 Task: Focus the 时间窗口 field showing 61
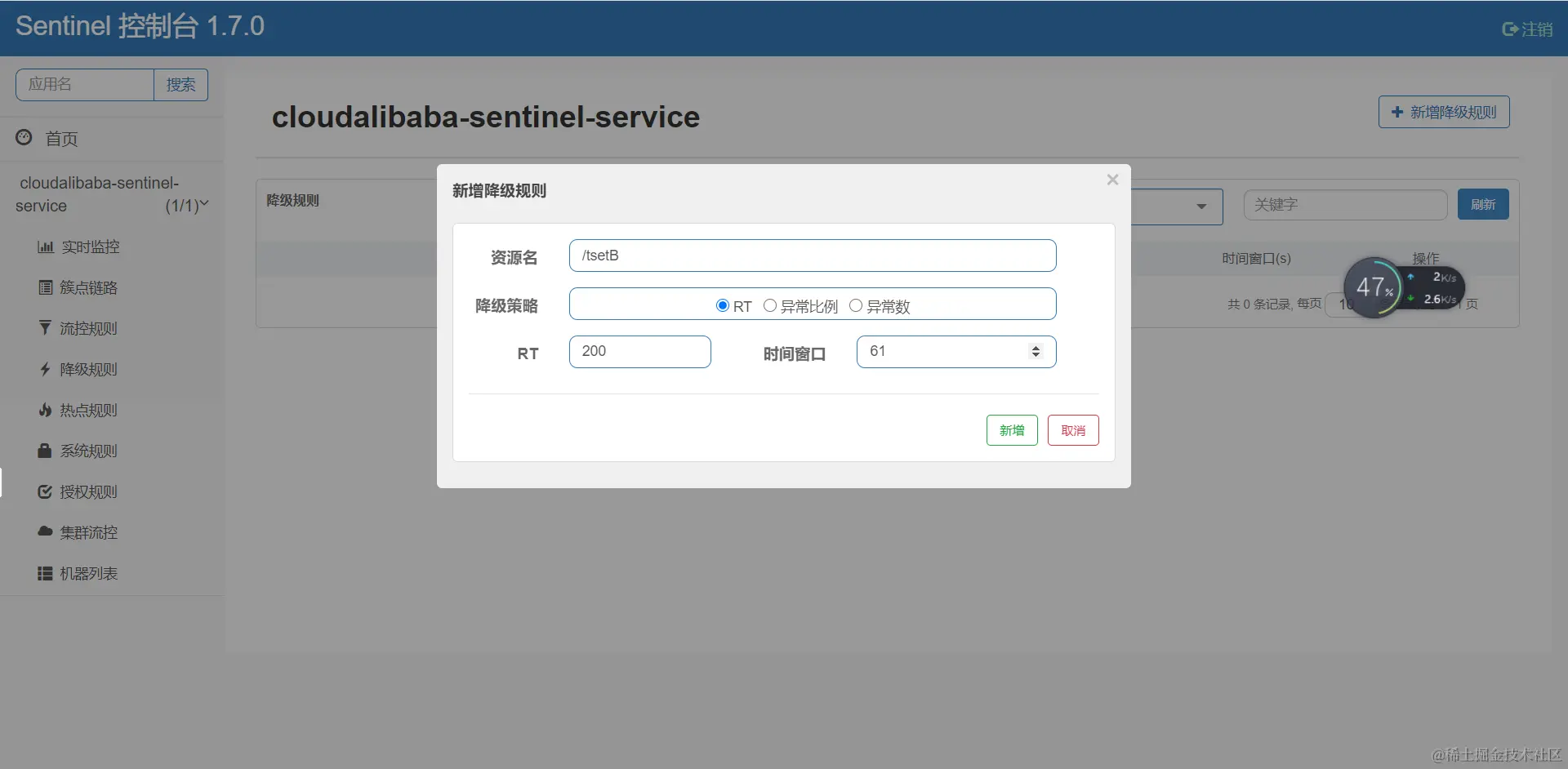click(x=956, y=352)
